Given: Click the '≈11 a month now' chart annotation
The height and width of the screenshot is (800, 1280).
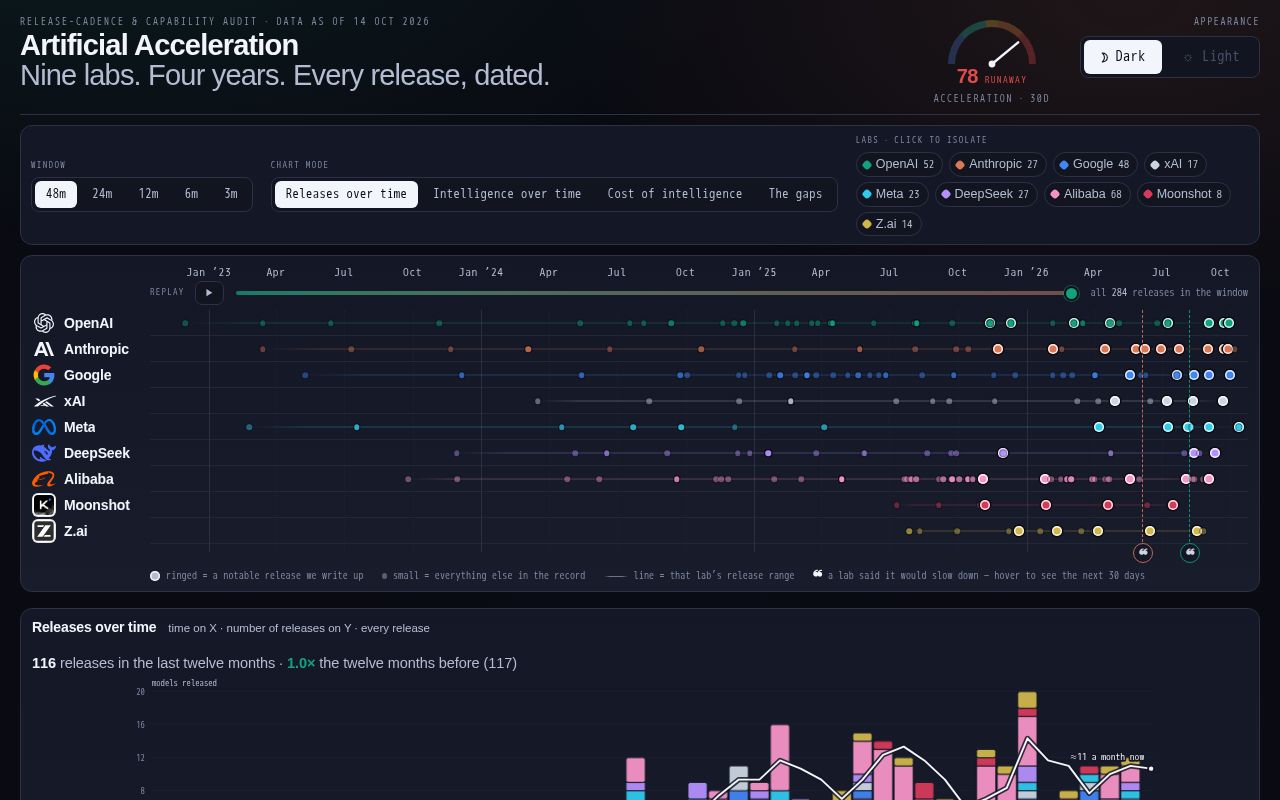Looking at the screenshot, I should point(1107,757).
